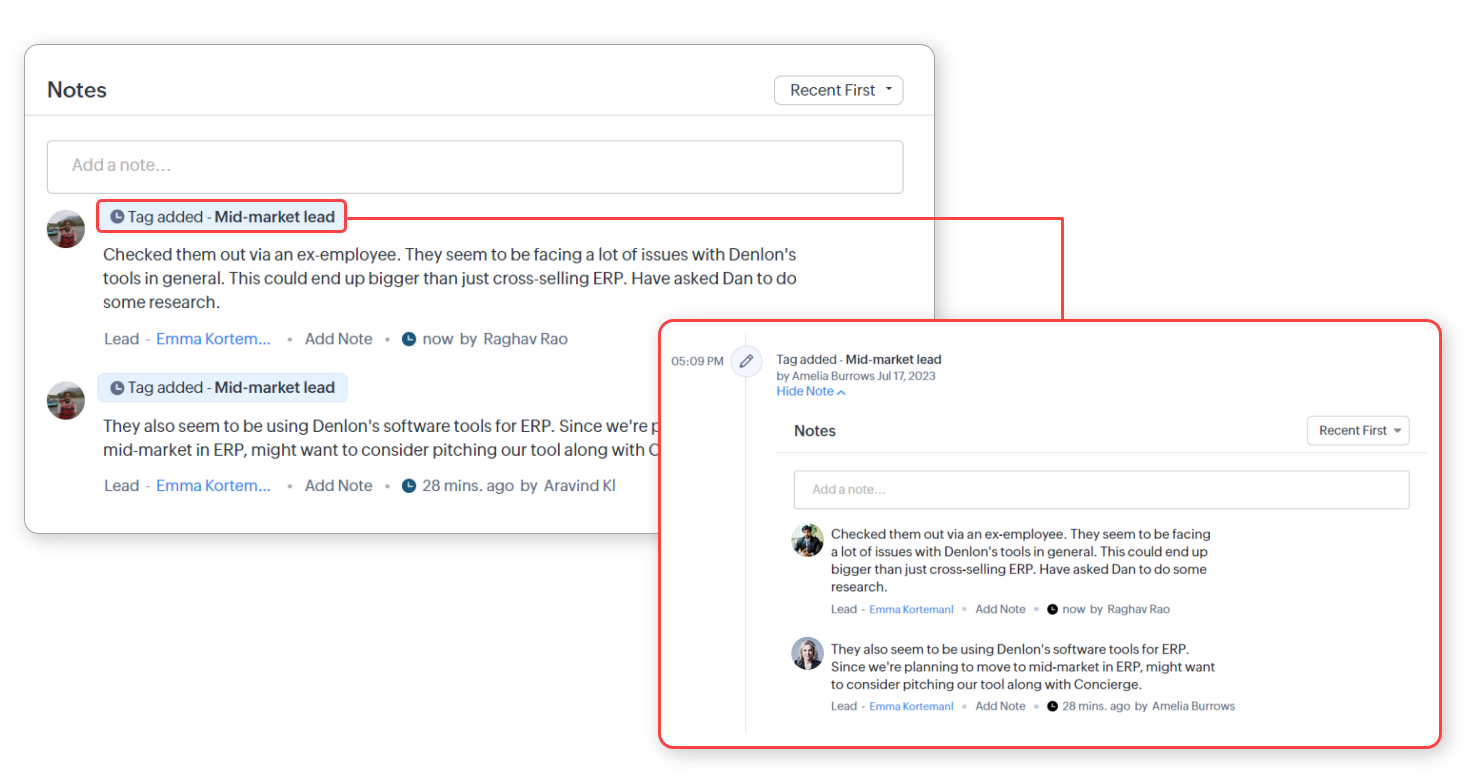The height and width of the screenshot is (782, 1472).
Task: Open the 'Recent First' dropdown in the timeline popup
Action: (1357, 431)
